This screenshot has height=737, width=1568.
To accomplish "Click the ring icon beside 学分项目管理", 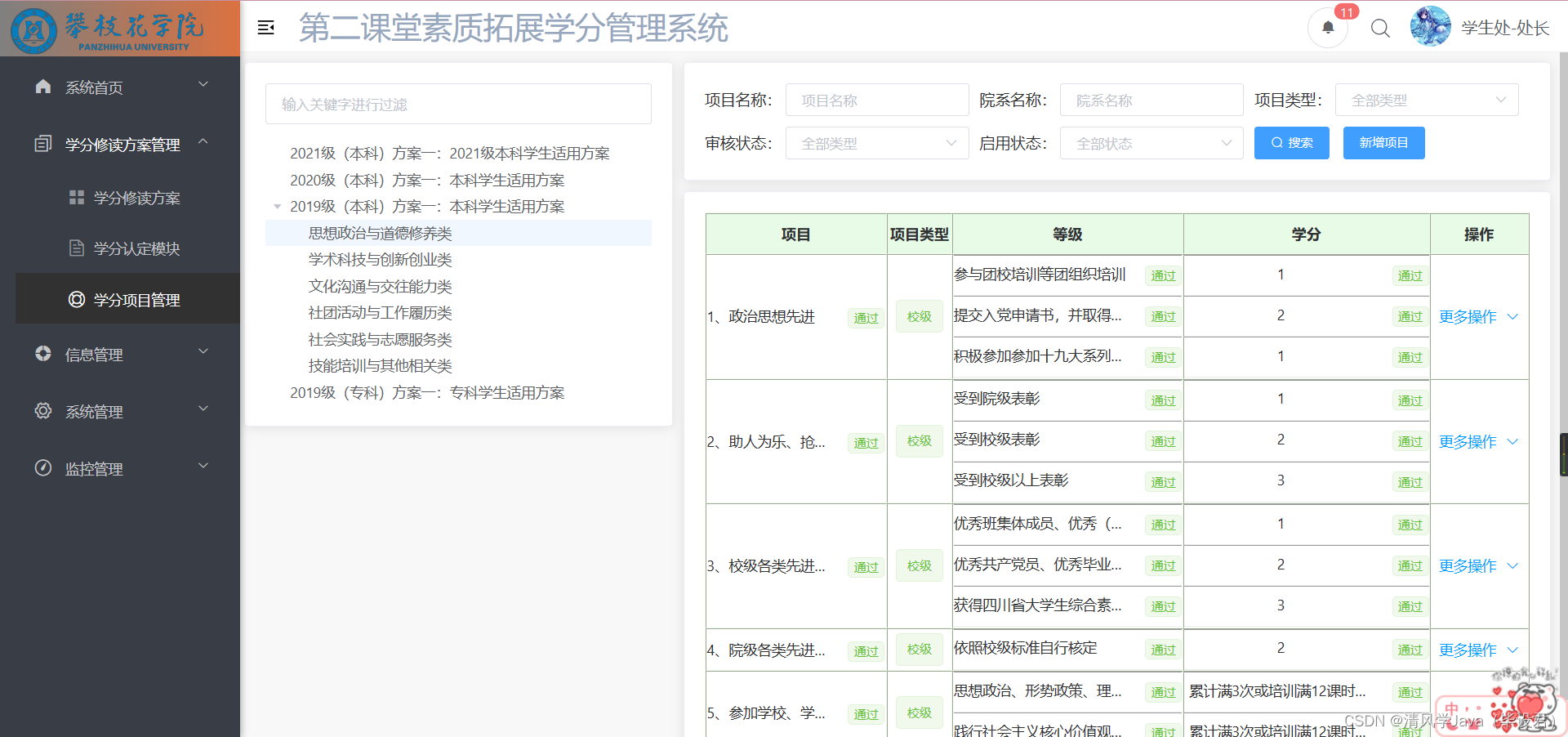I will [77, 299].
